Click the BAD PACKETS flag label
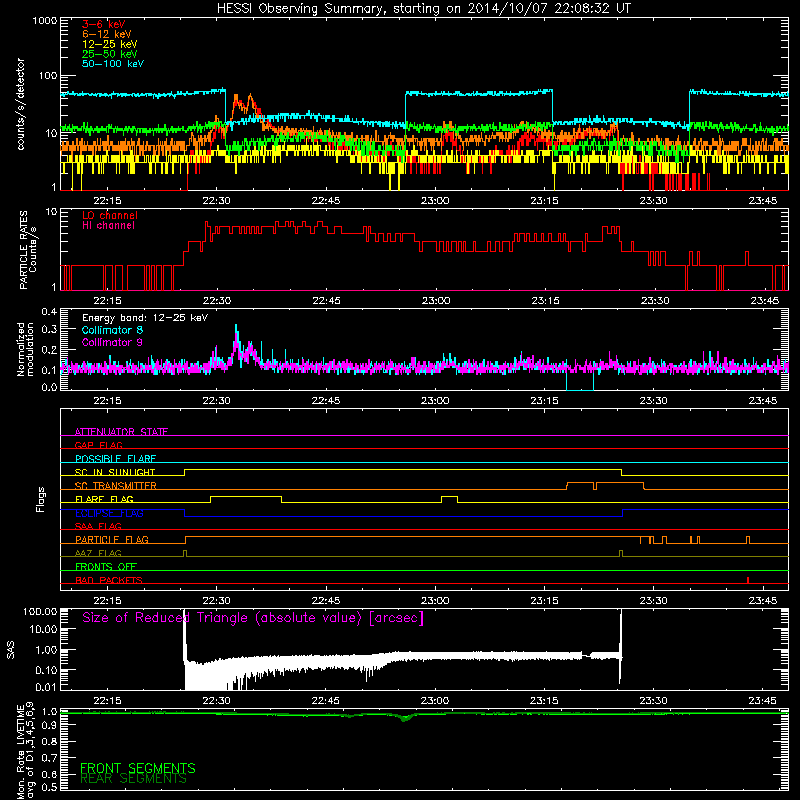The height and width of the screenshot is (800, 800). point(109,580)
